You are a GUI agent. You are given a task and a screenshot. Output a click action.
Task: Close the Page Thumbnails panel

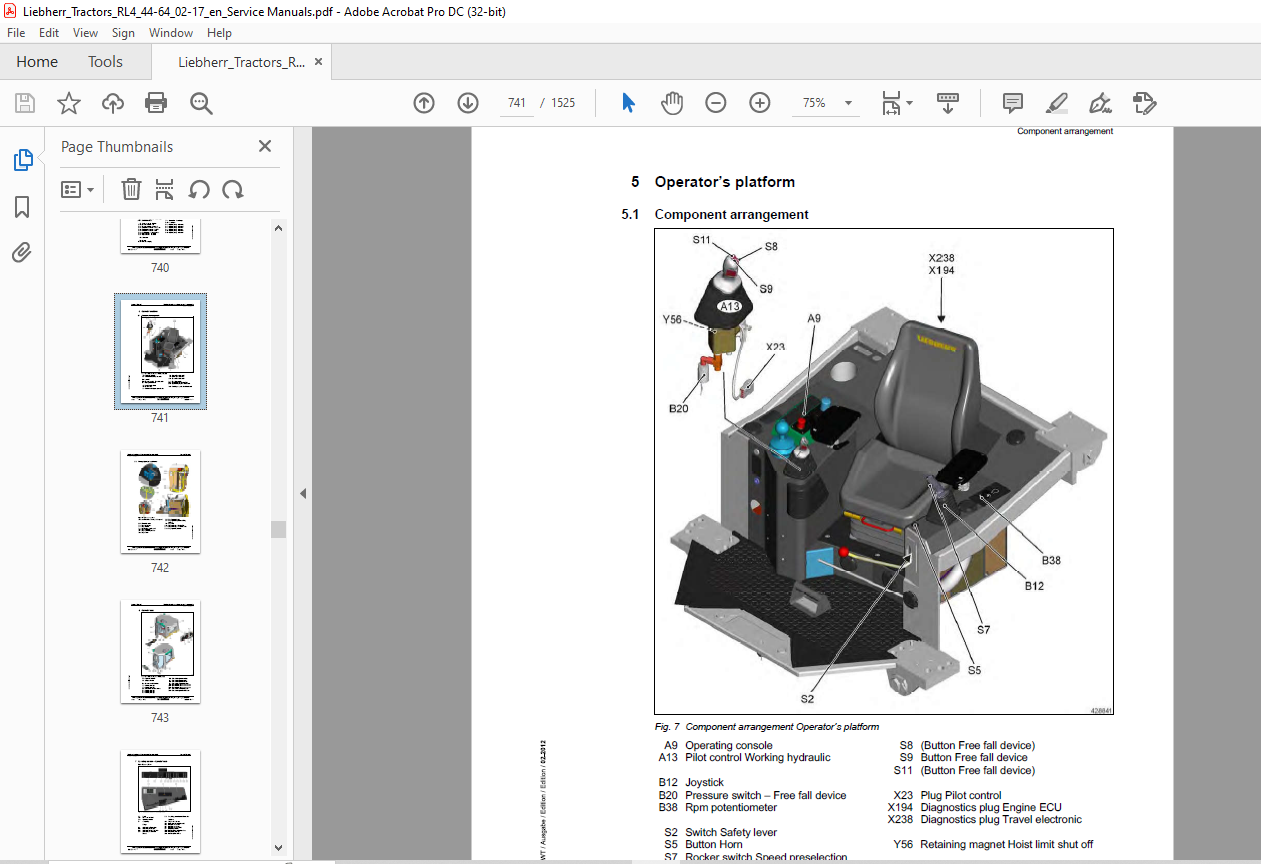[265, 146]
